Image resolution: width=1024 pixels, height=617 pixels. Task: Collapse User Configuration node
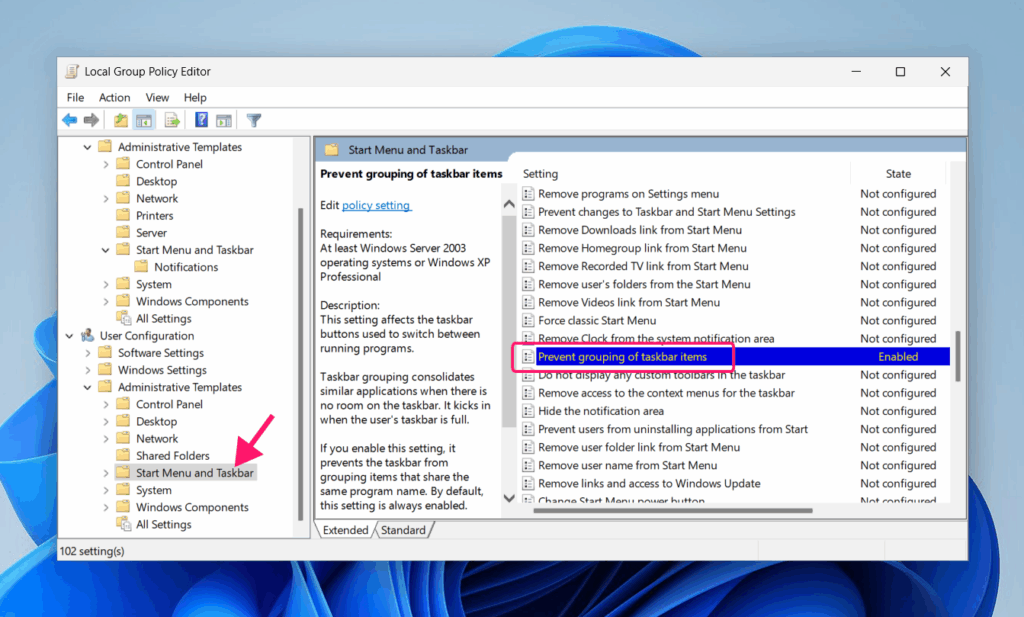click(x=69, y=336)
